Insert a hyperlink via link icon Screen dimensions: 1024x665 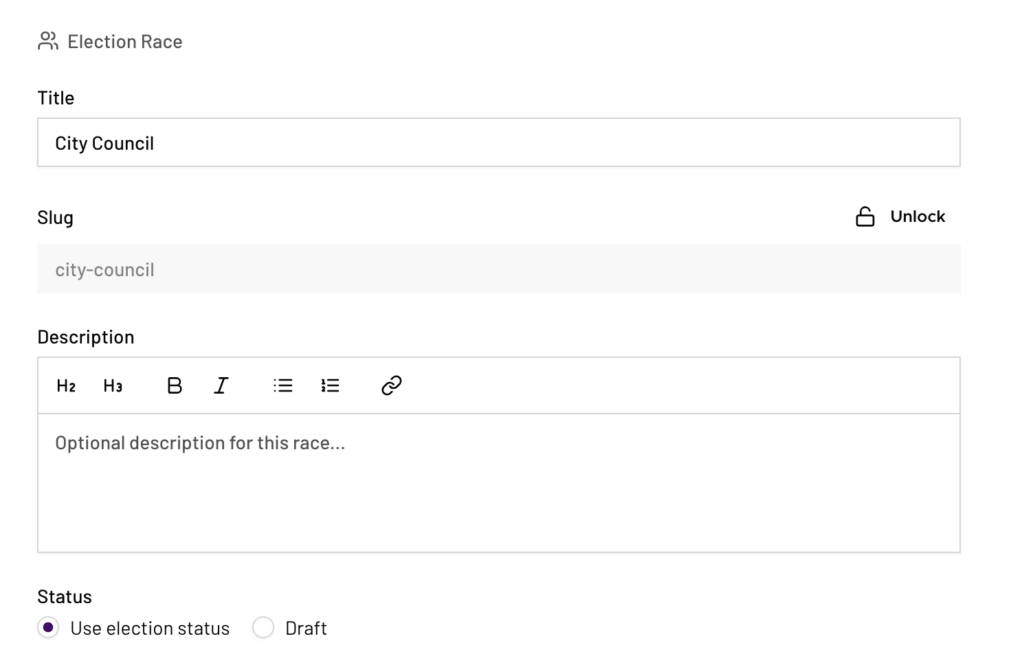pos(391,386)
